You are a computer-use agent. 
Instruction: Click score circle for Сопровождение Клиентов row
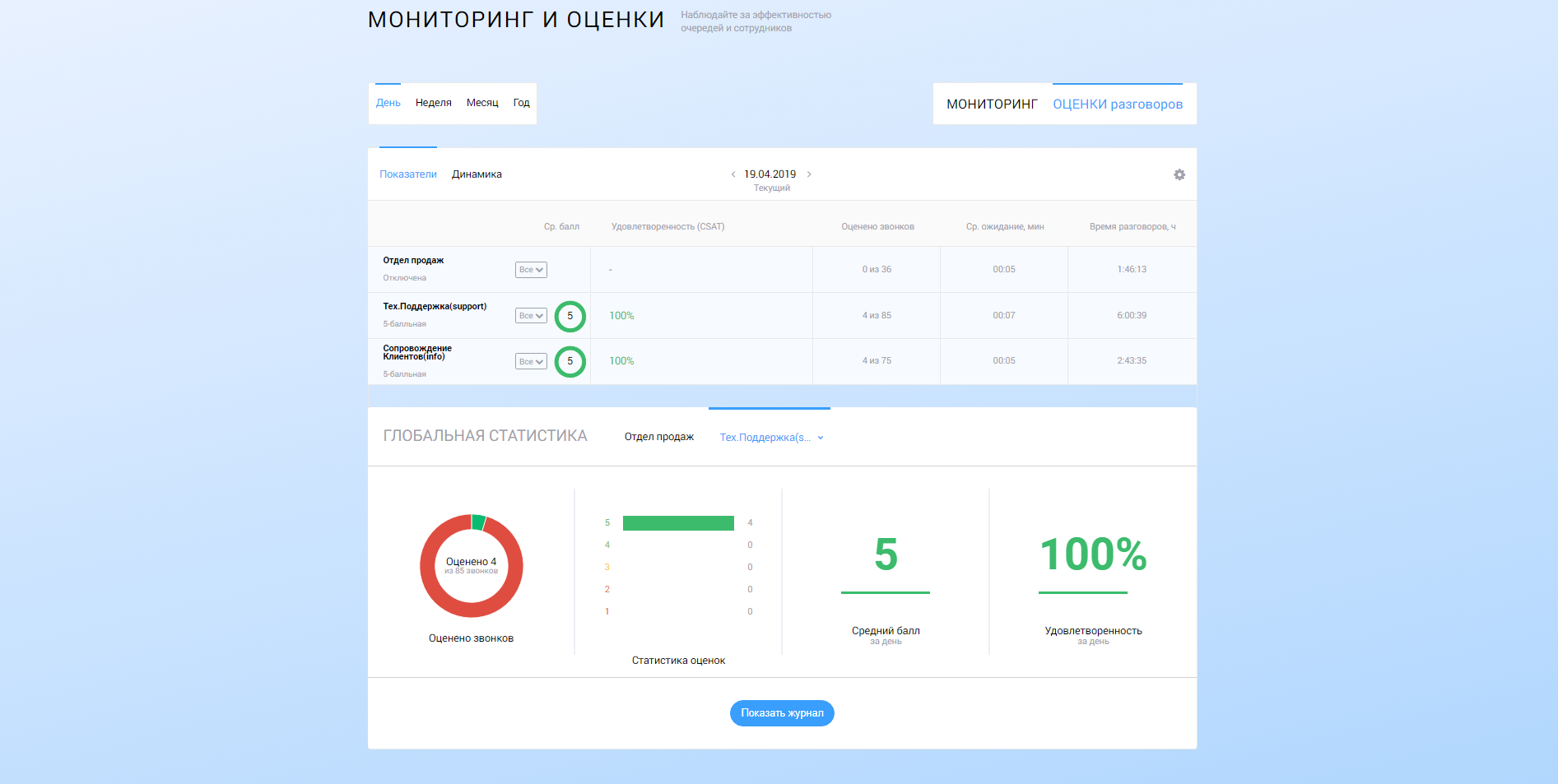coord(570,361)
